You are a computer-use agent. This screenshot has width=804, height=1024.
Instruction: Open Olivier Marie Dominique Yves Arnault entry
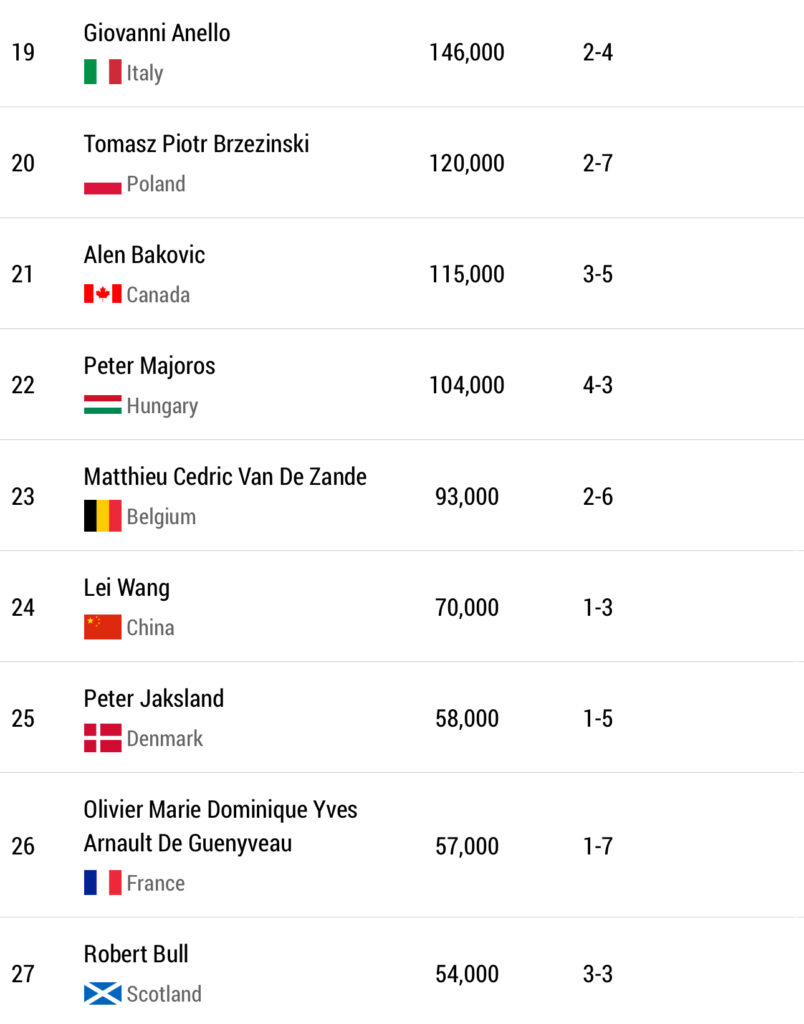220,826
